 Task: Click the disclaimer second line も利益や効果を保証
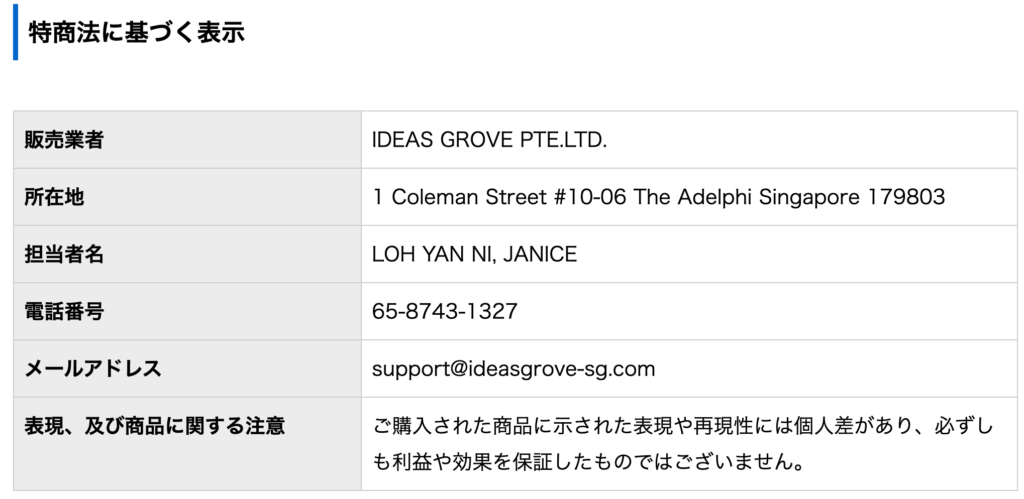tap(588, 463)
